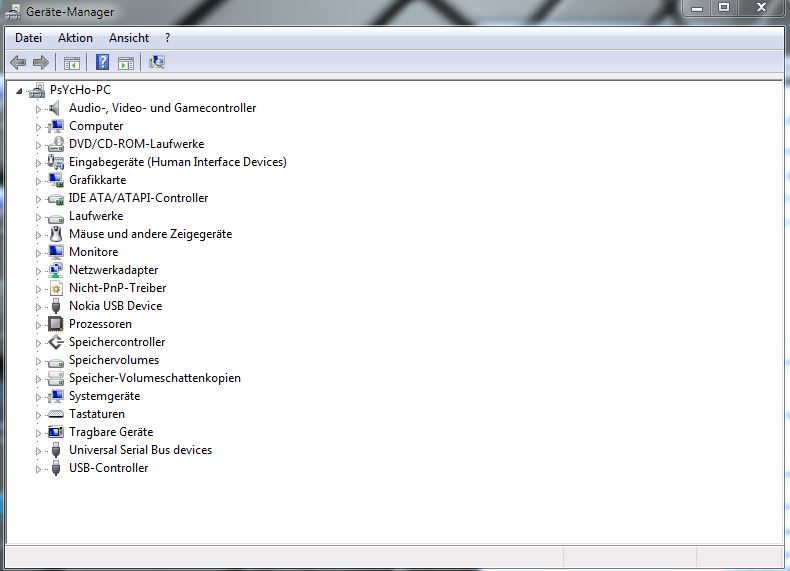Show or hide the action pane icon
This screenshot has height=571, width=790.
tap(126, 63)
